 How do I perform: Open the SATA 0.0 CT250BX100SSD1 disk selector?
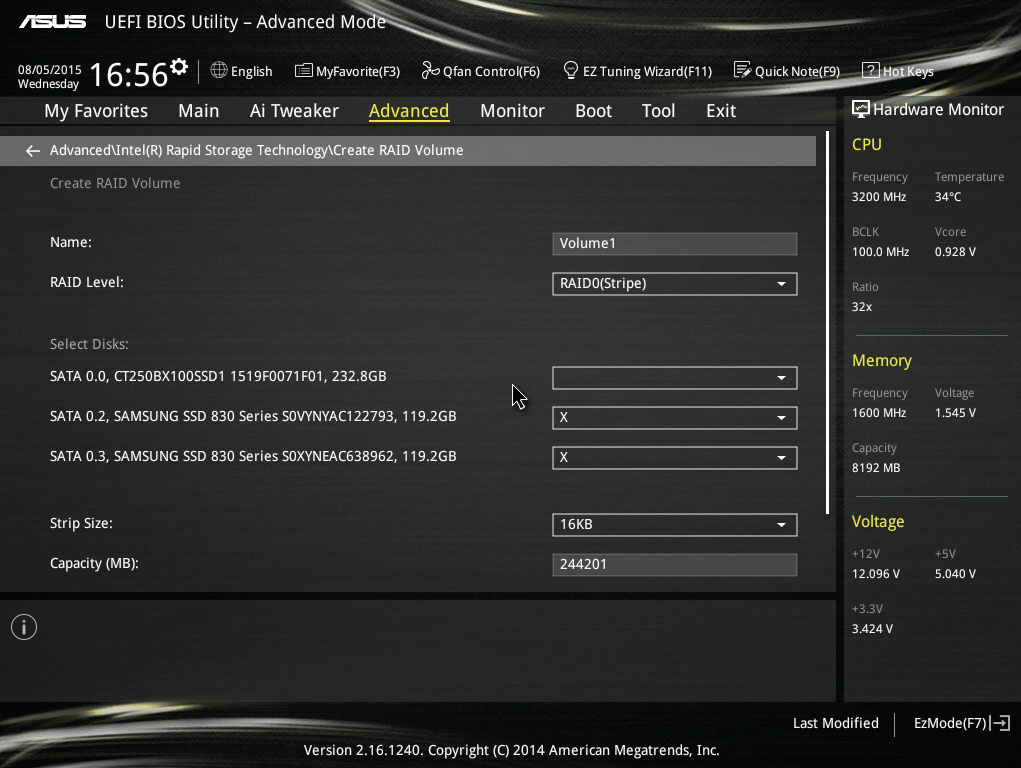(675, 378)
